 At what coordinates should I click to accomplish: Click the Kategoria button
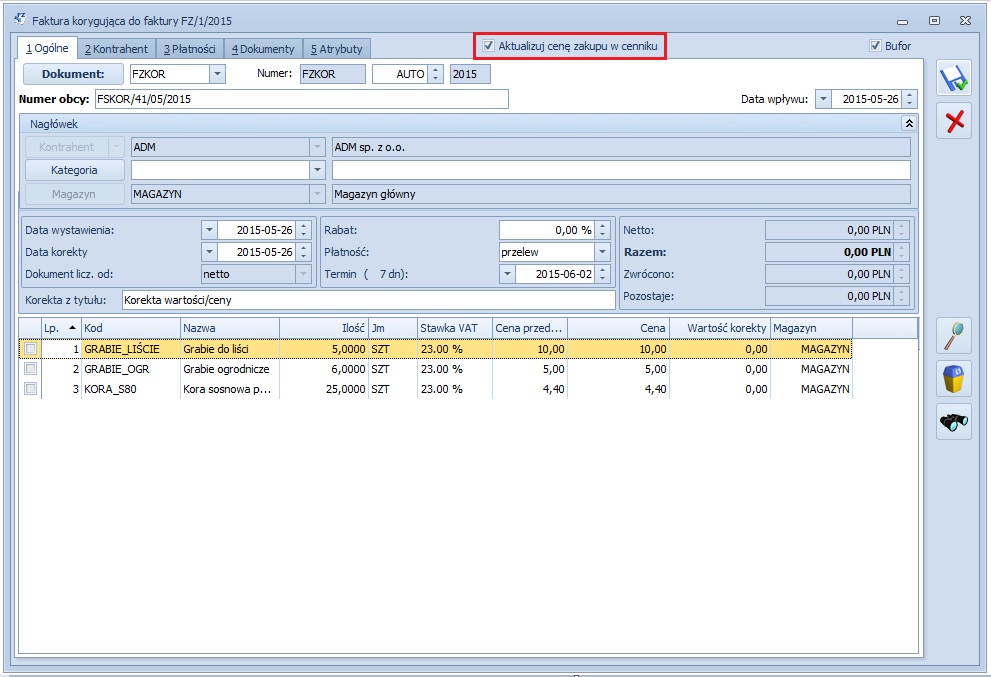[x=74, y=170]
